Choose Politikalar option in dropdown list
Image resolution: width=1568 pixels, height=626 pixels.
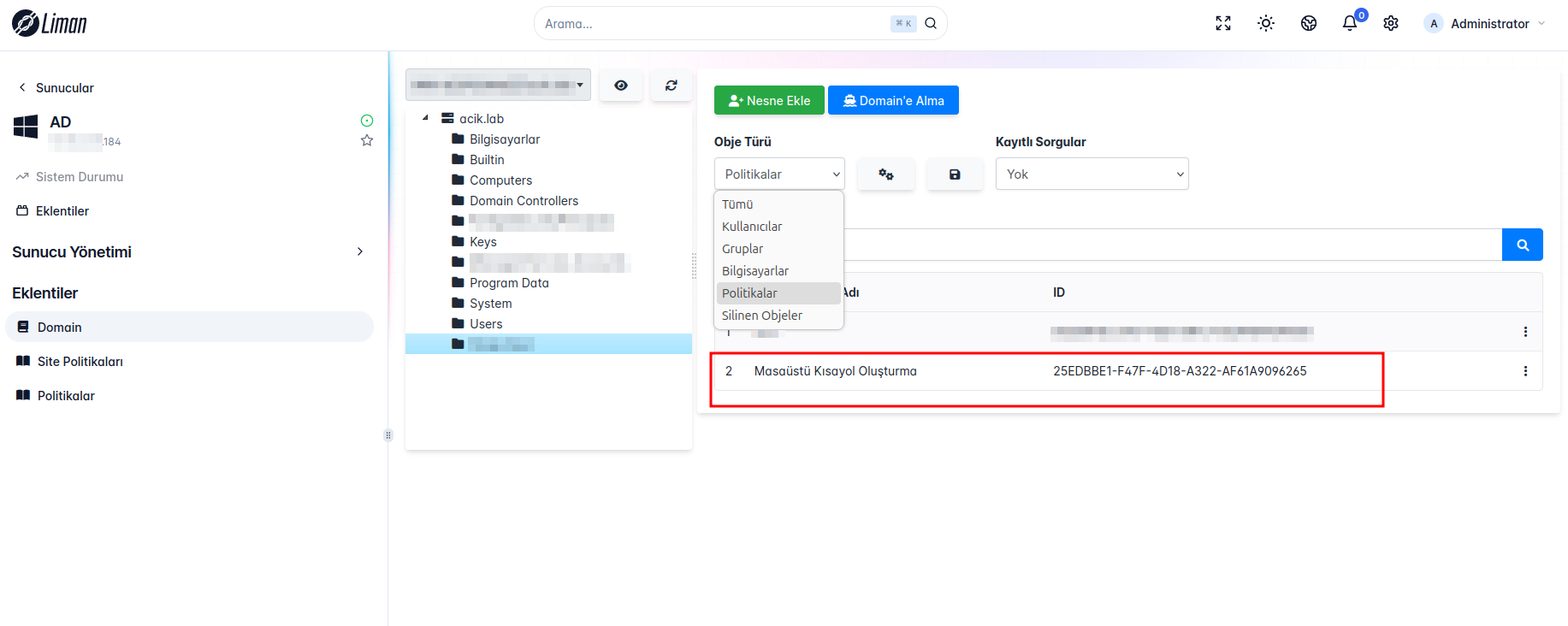coord(778,293)
